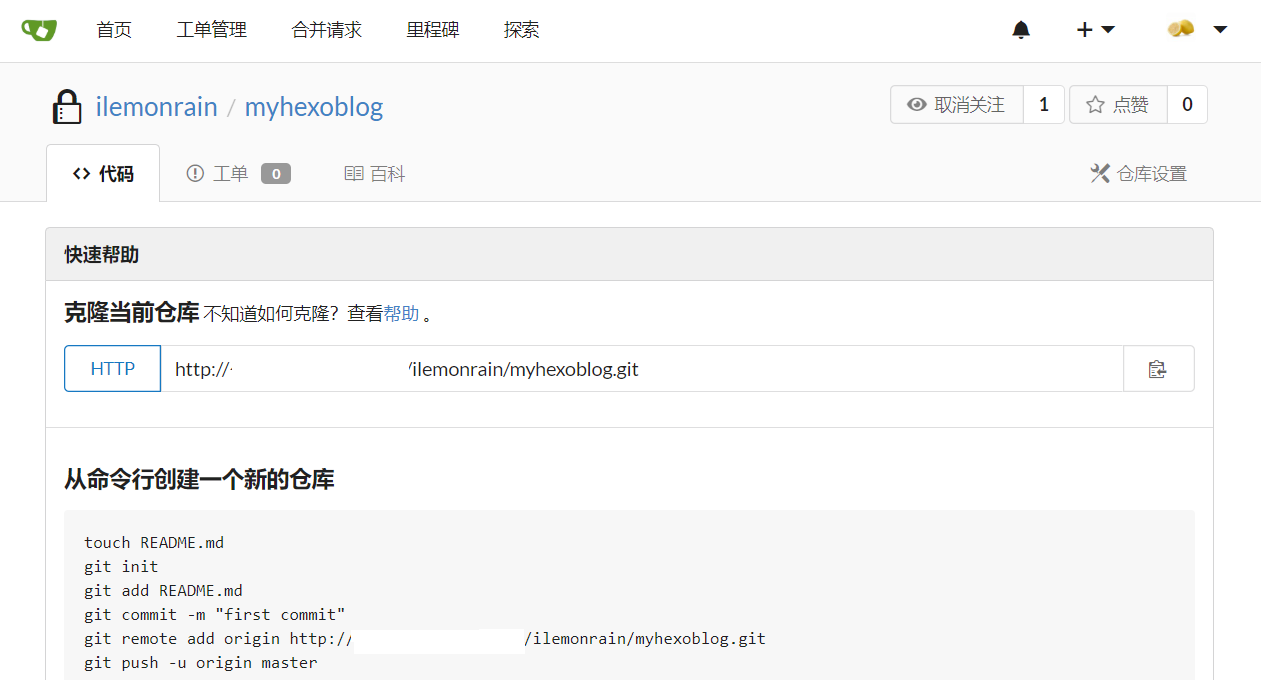Copy the clone URL with clipboard icon
The image size is (1261, 680).
pos(1158,369)
